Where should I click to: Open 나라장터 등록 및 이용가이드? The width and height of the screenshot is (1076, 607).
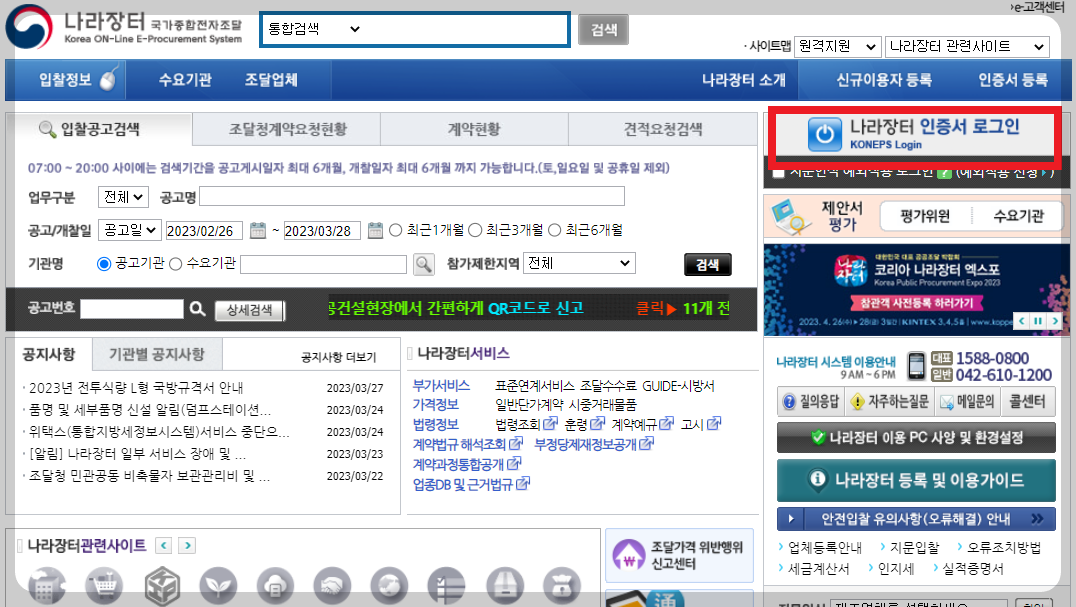pyautogui.click(x=916, y=480)
